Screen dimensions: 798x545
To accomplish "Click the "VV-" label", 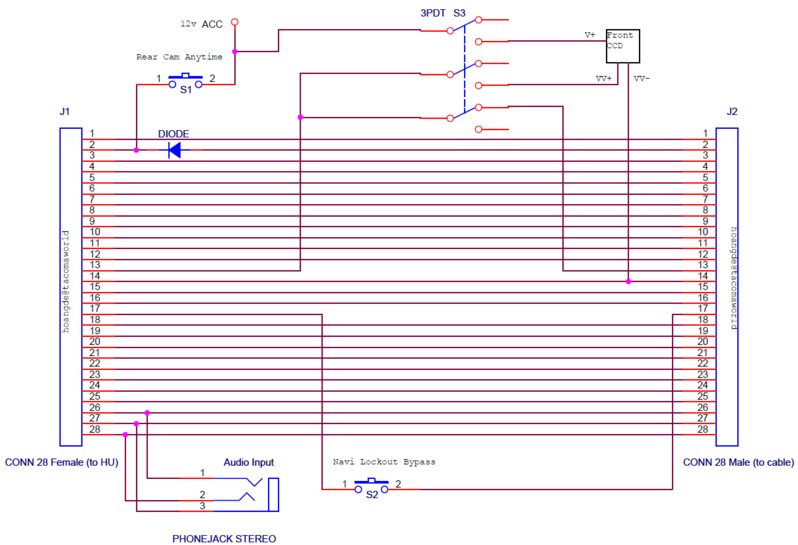I will point(642,79).
